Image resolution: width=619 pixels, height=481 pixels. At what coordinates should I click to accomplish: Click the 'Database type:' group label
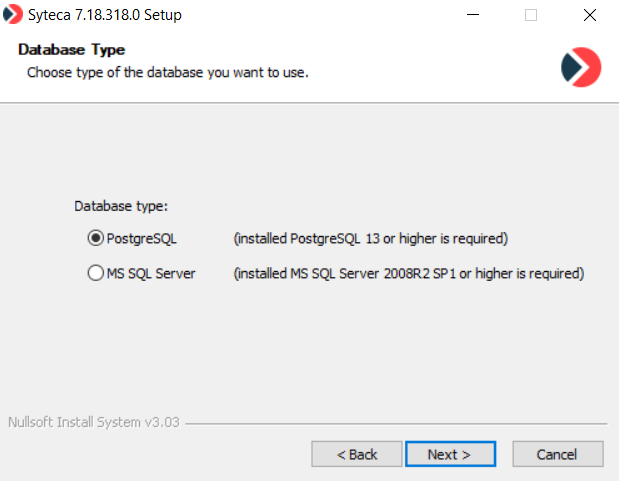[x=121, y=206]
